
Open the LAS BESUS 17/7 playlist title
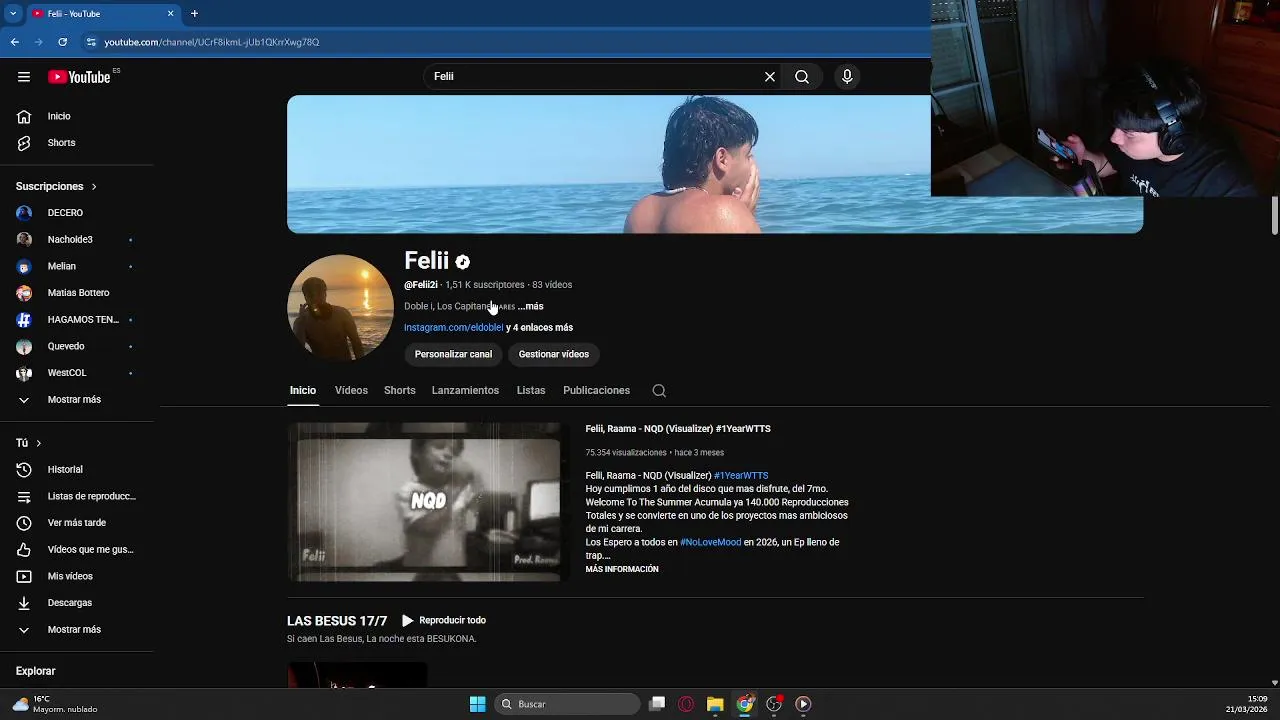click(337, 621)
